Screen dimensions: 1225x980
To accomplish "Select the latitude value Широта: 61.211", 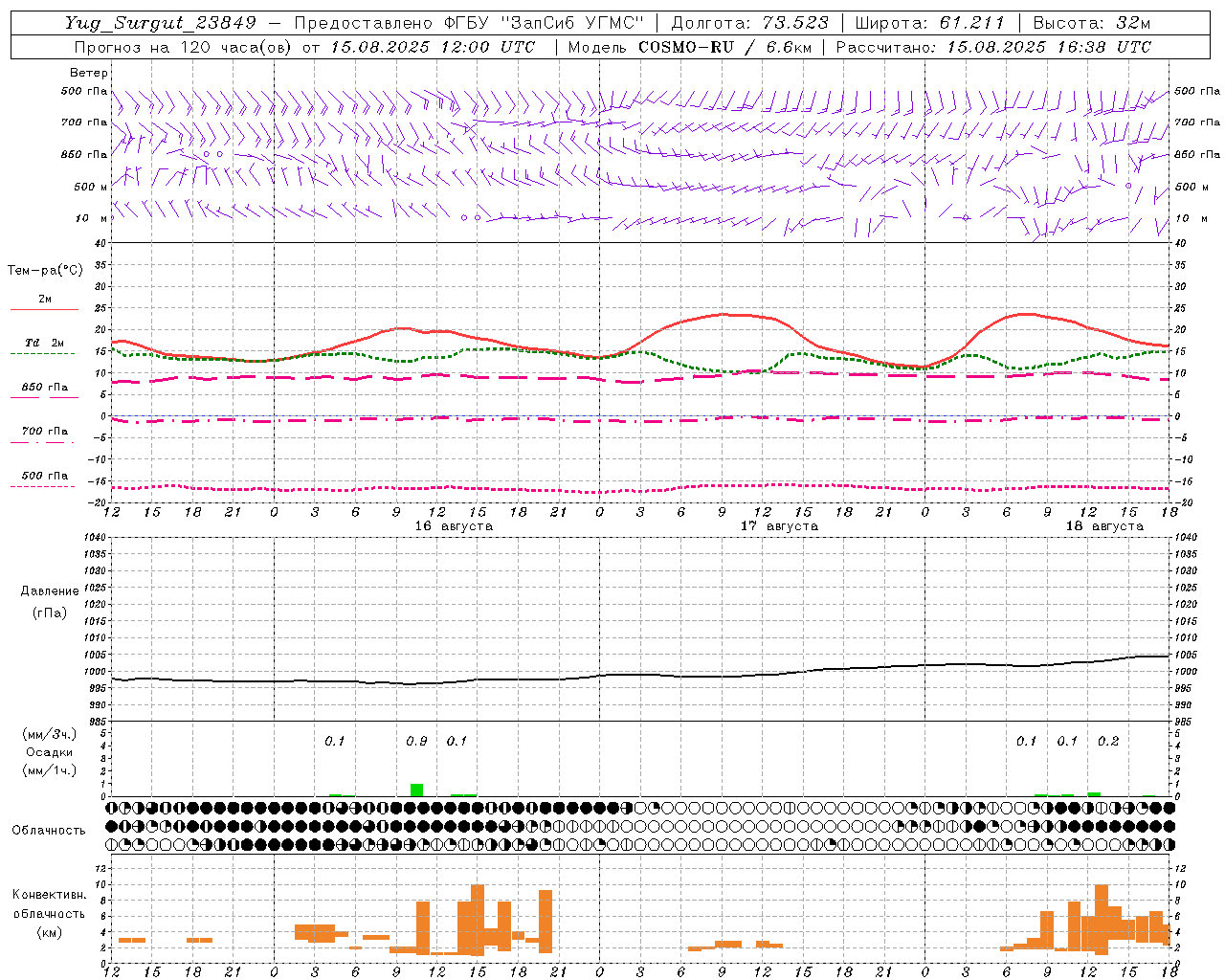I will [x=929, y=23].
